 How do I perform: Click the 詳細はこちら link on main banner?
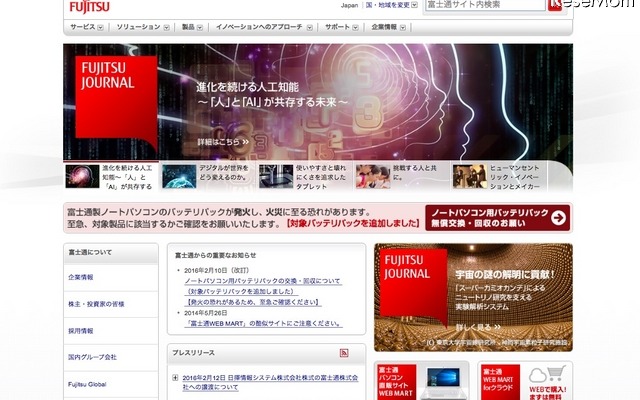pos(223,142)
